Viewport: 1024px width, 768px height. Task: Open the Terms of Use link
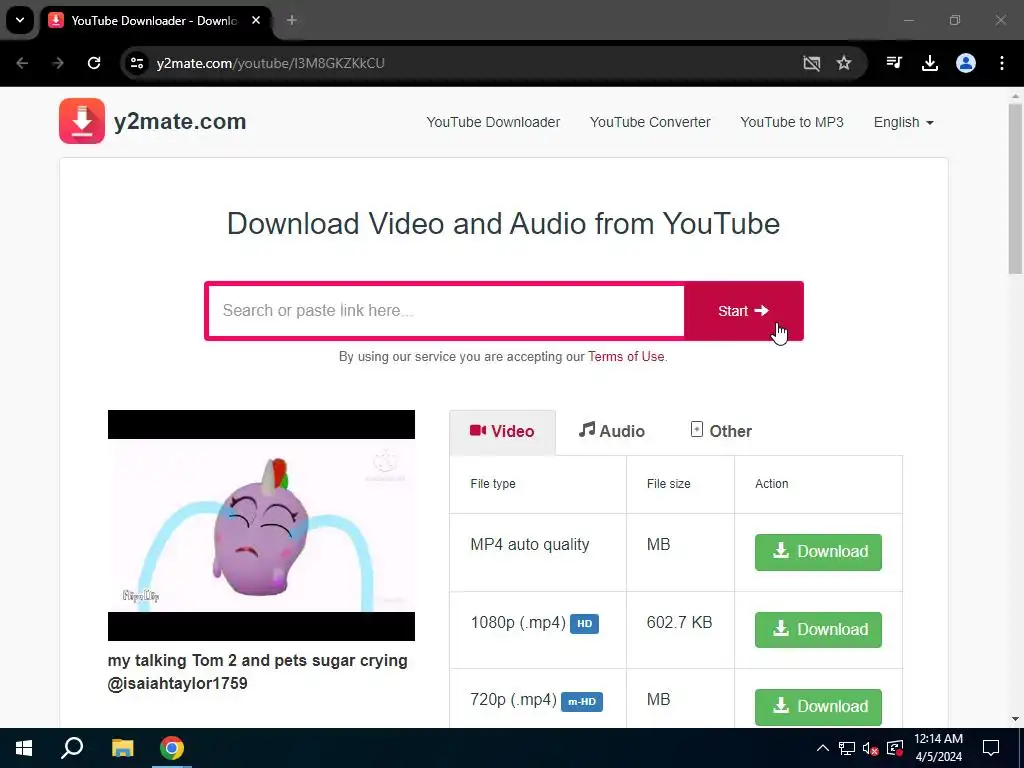626,357
